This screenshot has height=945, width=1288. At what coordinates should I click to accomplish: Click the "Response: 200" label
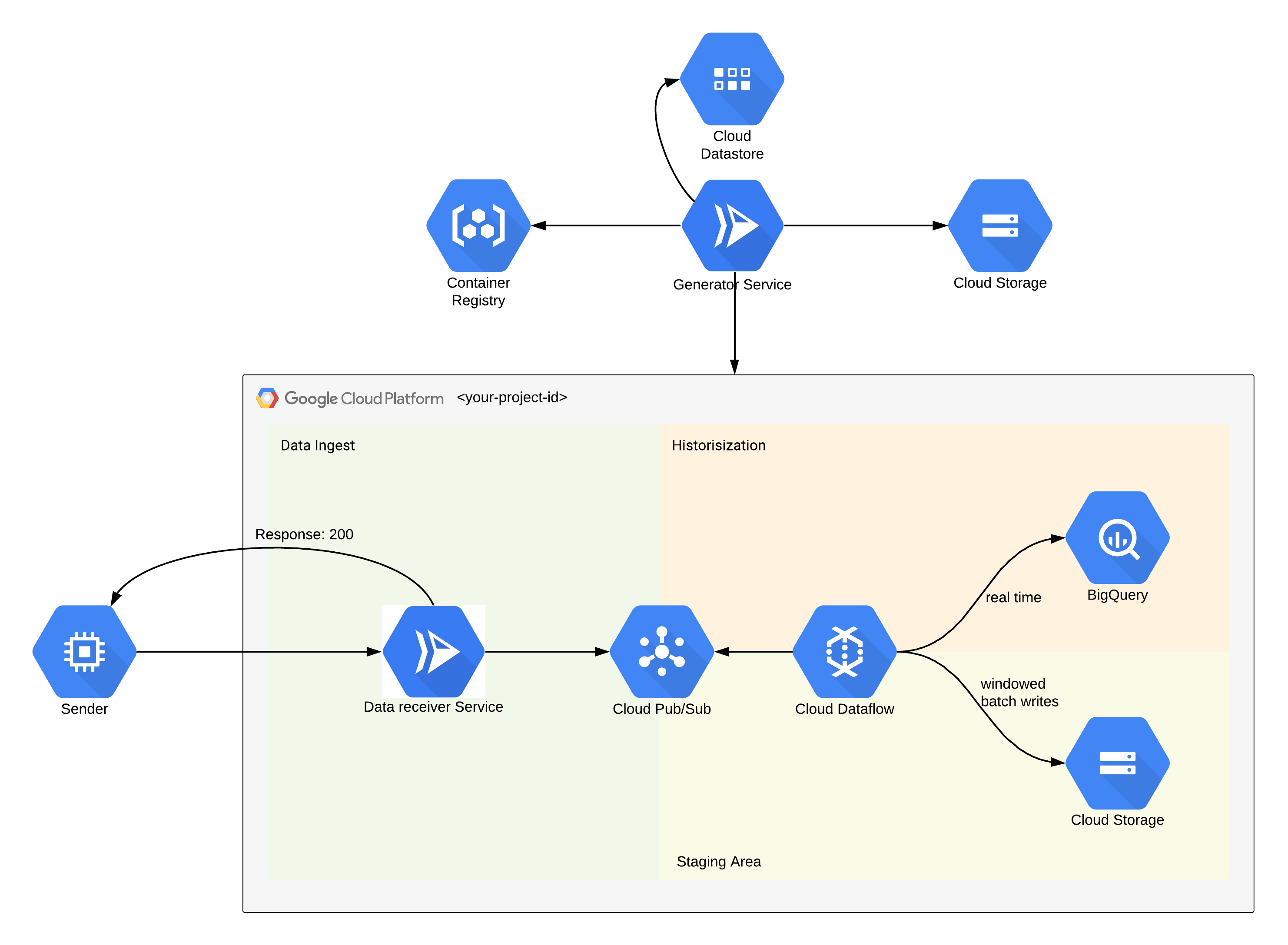[x=305, y=534]
